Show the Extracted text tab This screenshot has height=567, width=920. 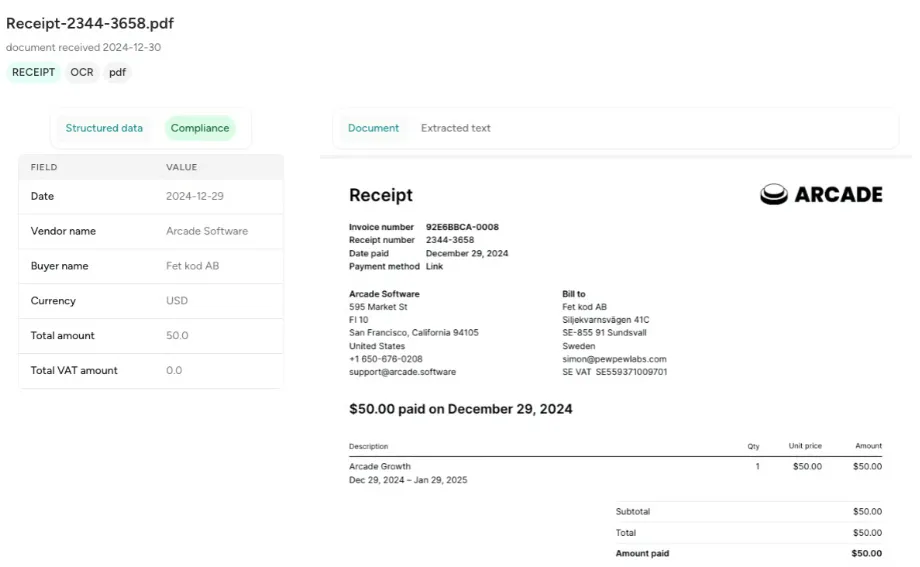[455, 128]
